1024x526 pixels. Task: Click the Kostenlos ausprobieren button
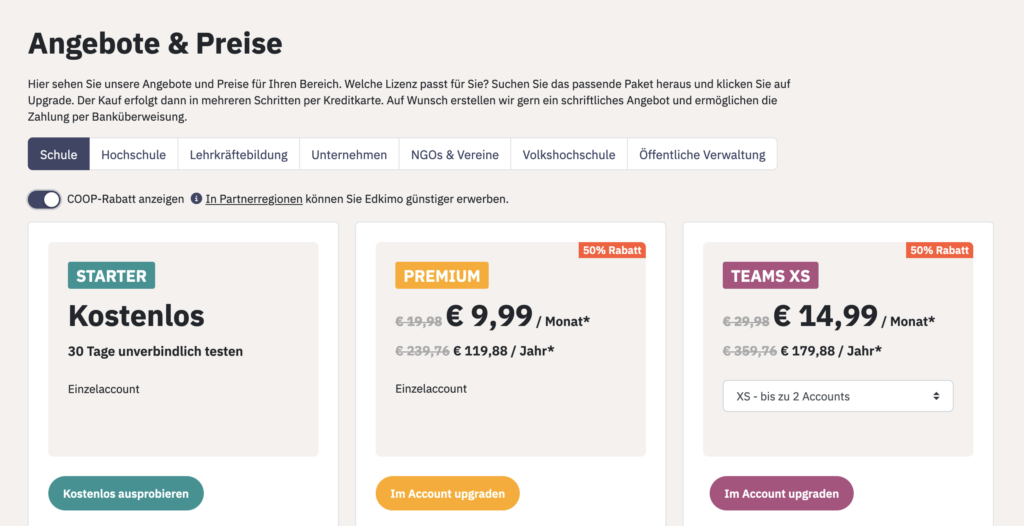[x=126, y=493]
